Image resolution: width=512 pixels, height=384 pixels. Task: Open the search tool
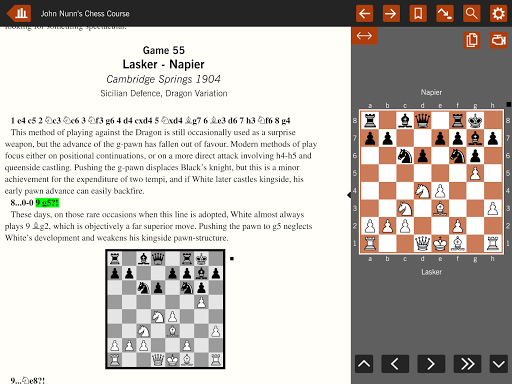pos(471,13)
